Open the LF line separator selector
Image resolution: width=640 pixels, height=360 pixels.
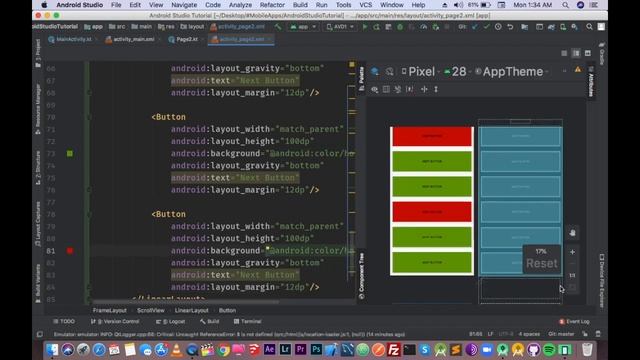tap(491, 334)
